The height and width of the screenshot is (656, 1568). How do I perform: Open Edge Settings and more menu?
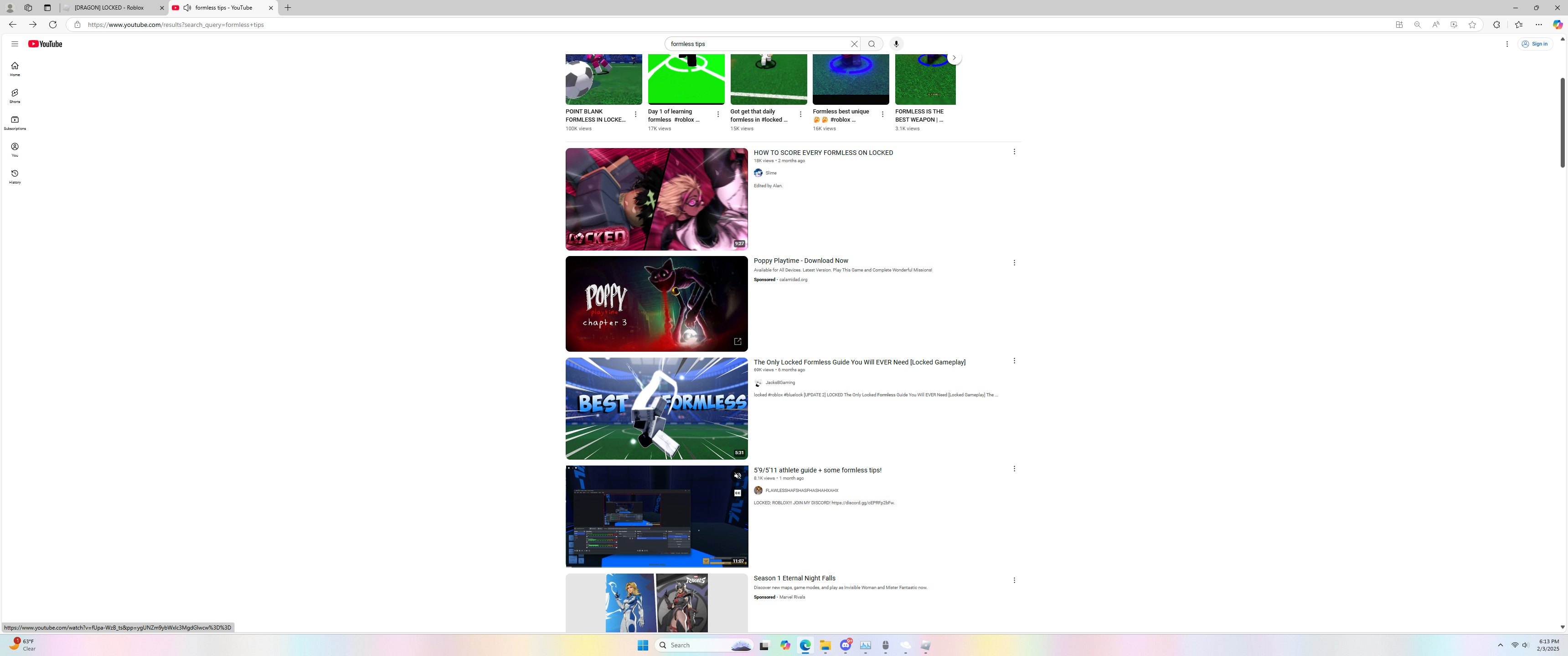click(1538, 25)
